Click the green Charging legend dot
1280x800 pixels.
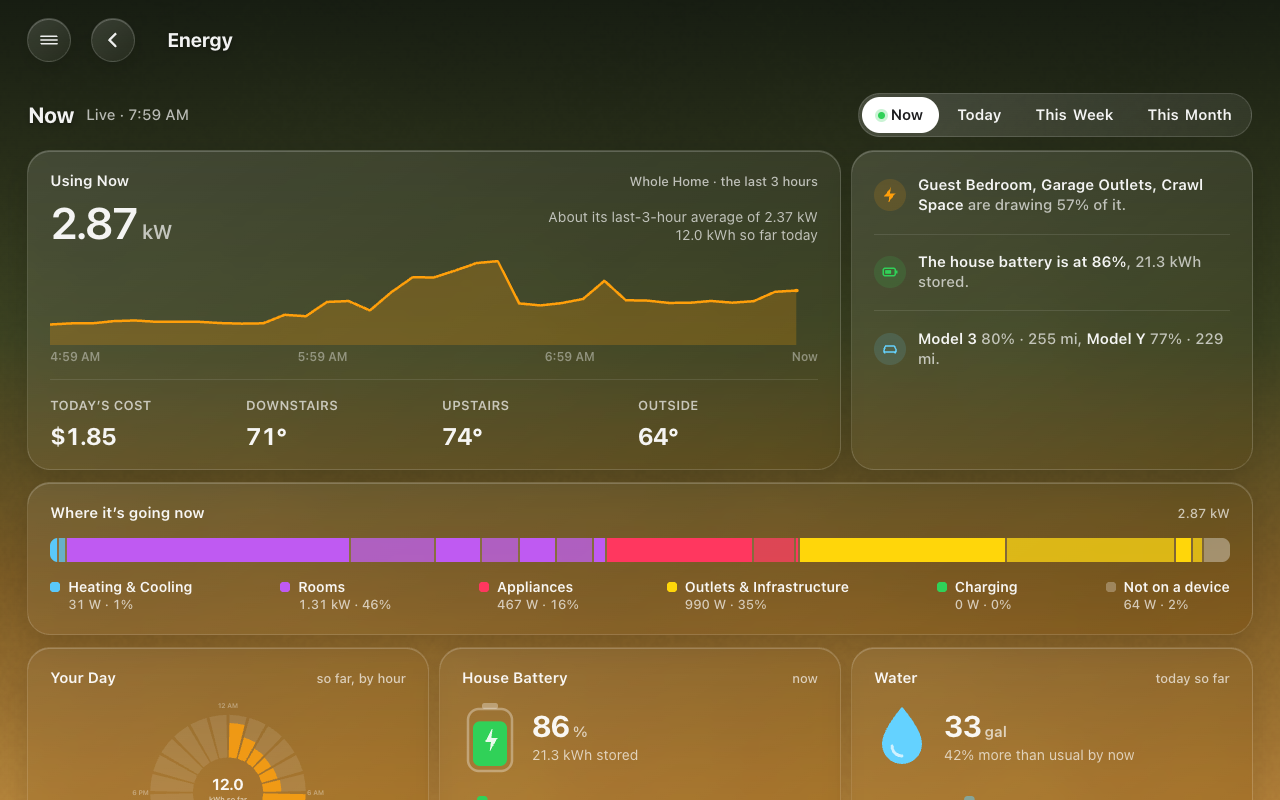click(x=942, y=587)
